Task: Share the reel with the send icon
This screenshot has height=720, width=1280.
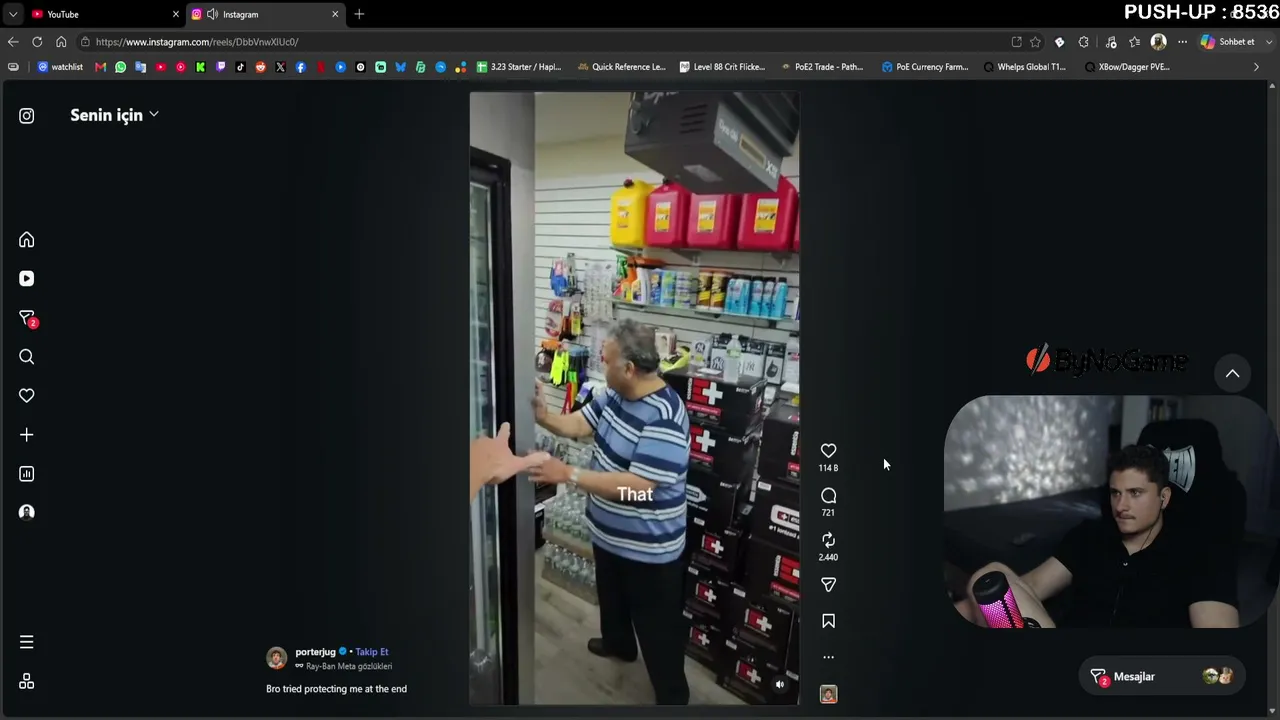Action: 828,585
